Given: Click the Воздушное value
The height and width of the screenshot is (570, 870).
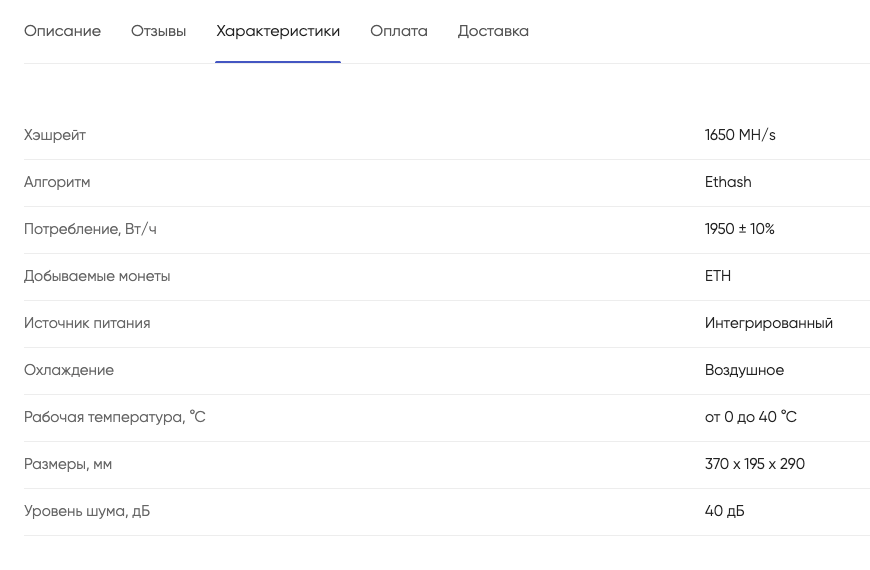Looking at the screenshot, I should tap(744, 370).
